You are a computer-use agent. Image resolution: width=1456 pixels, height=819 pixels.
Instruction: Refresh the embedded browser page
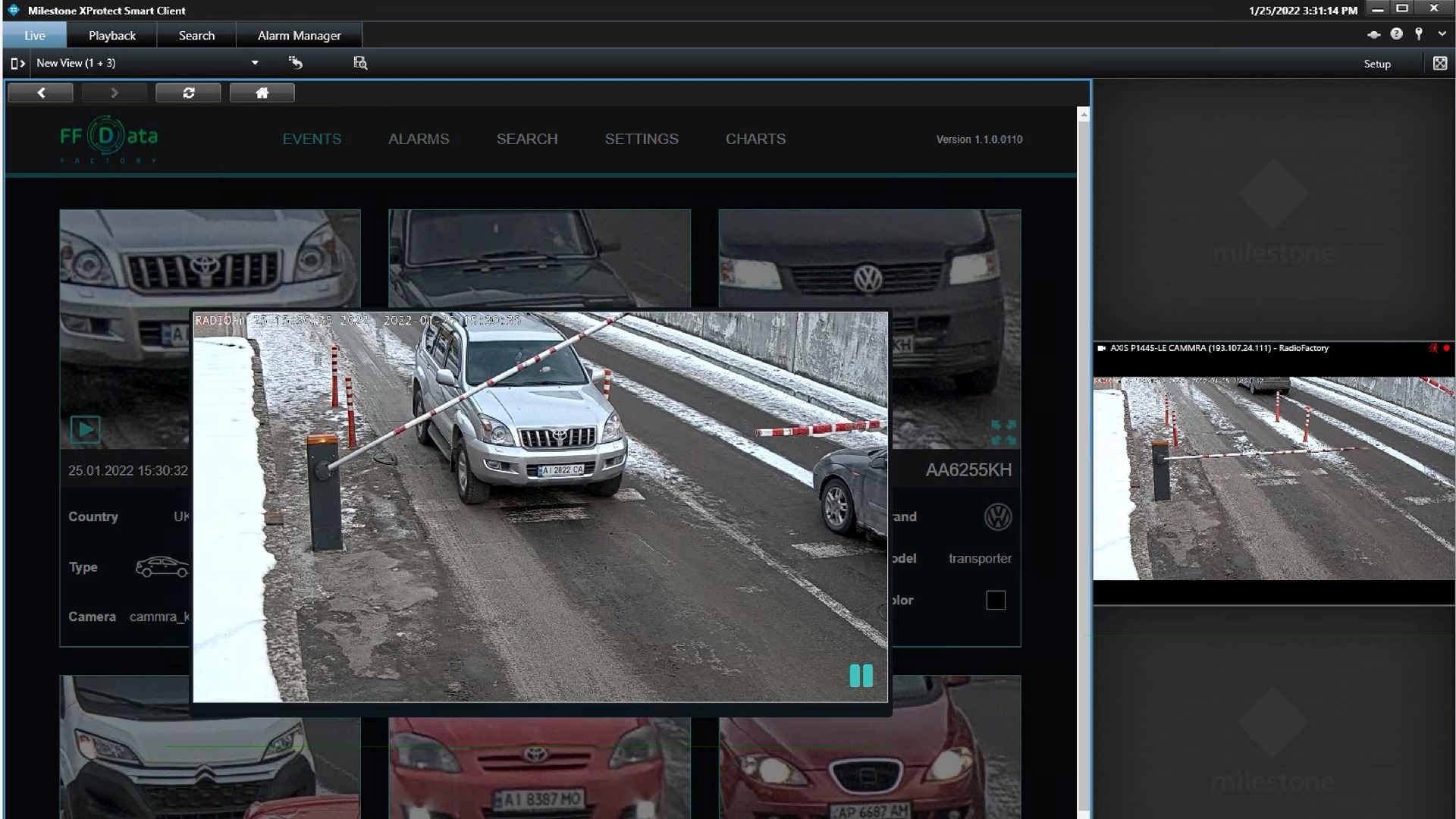(x=188, y=93)
